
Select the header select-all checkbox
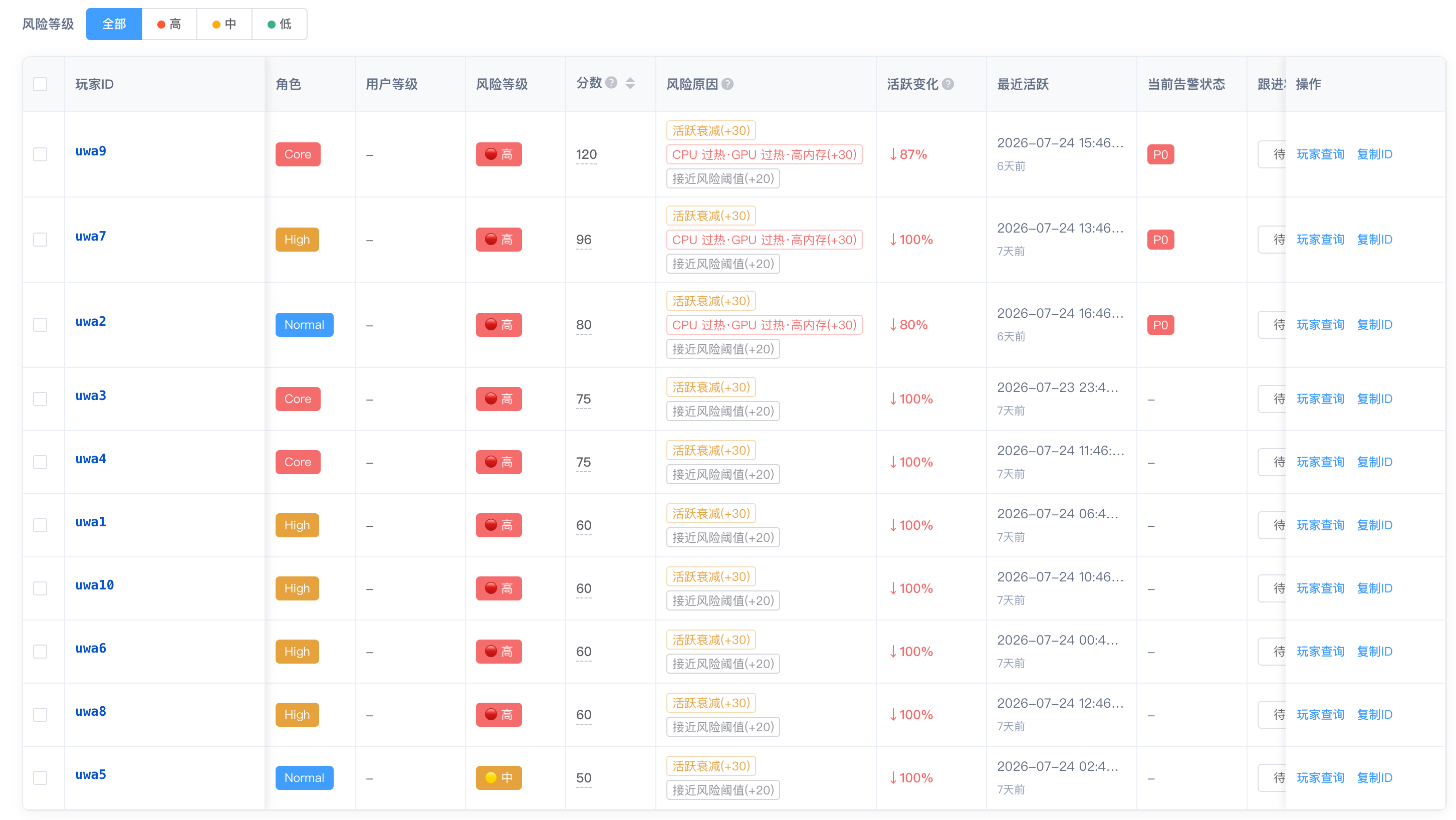[40, 84]
